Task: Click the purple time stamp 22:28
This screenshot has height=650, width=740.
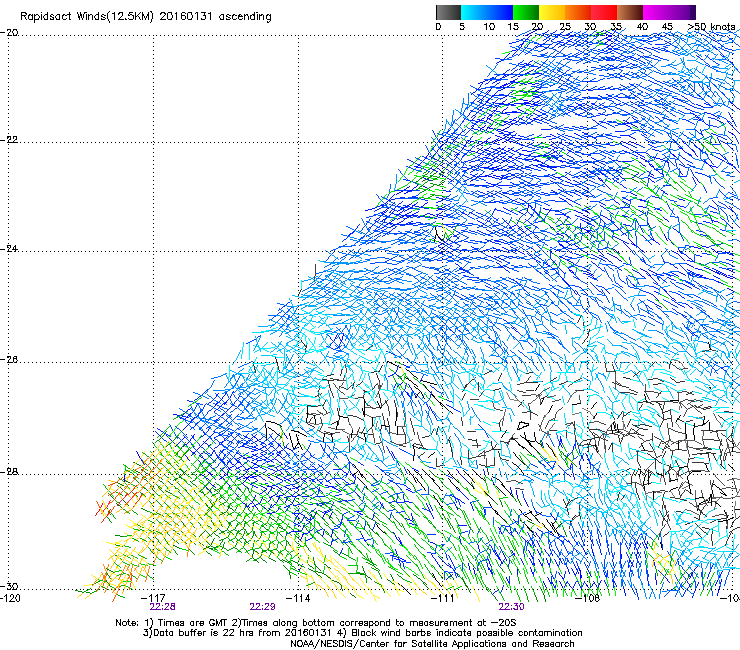Action: (162, 607)
